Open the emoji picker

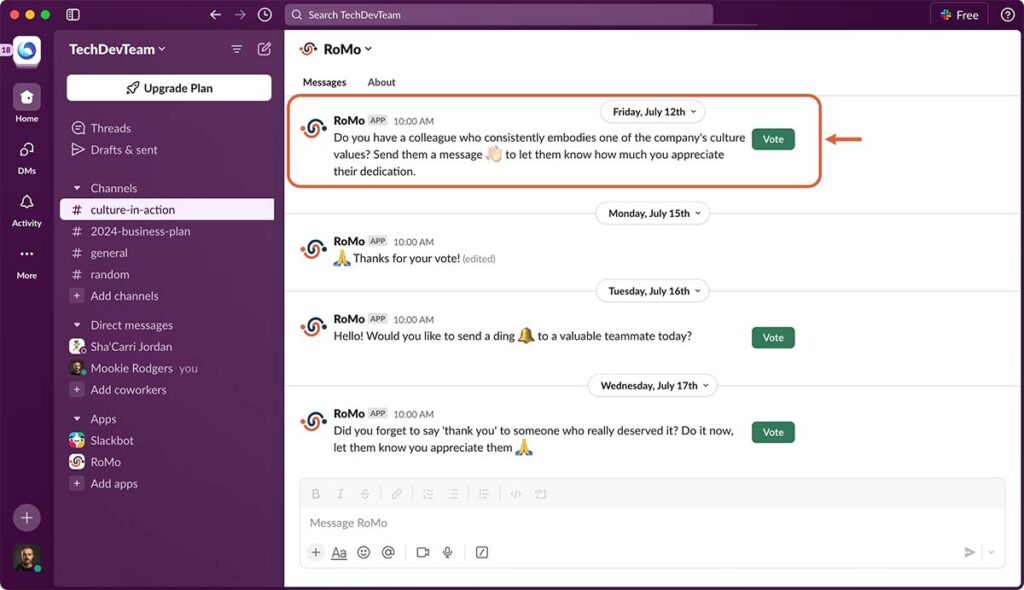point(364,552)
